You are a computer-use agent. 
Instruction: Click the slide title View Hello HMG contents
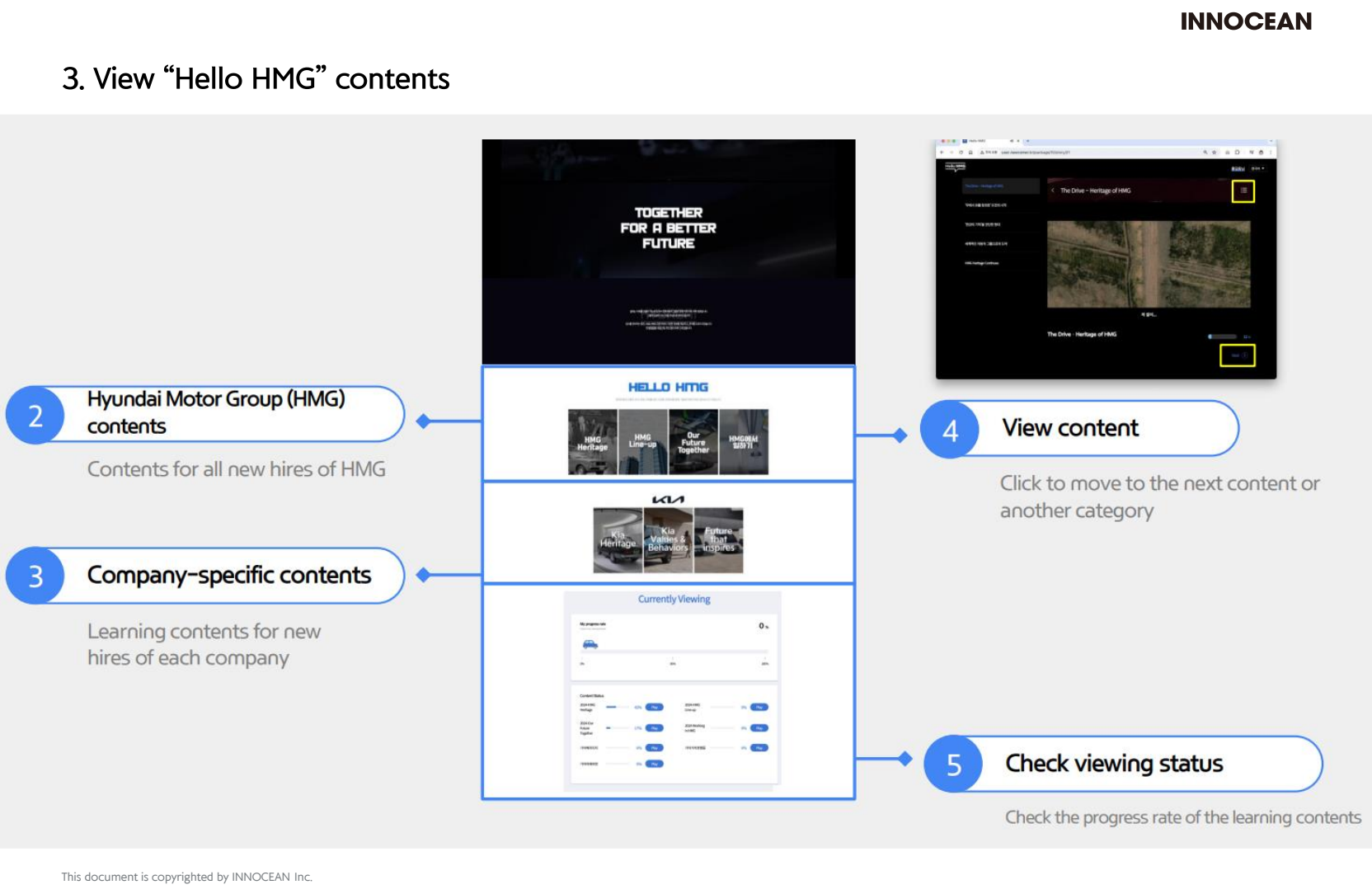click(256, 79)
